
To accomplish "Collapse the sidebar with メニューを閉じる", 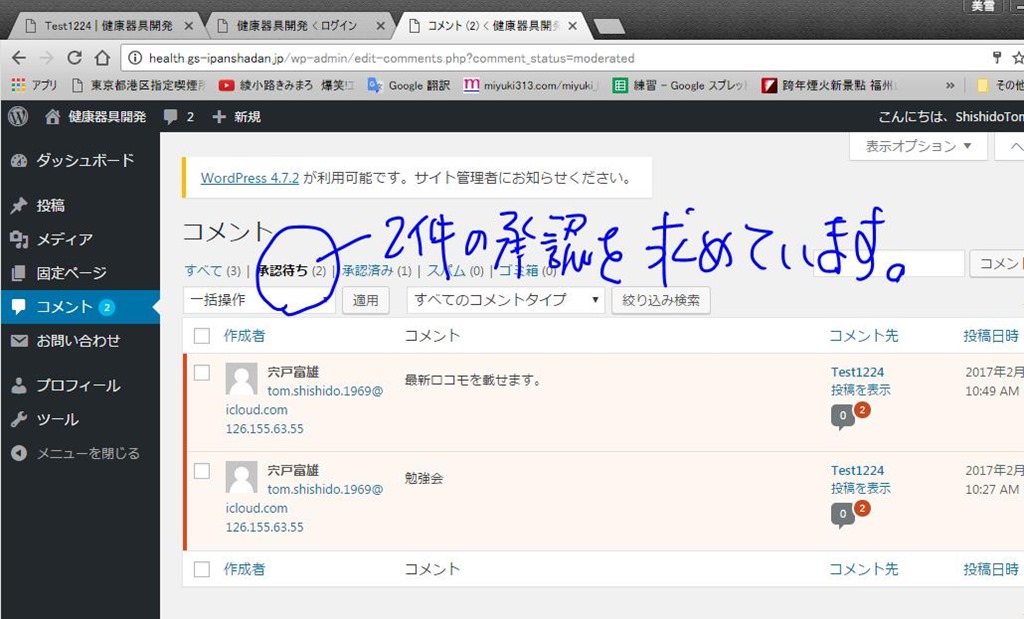I will [87, 453].
